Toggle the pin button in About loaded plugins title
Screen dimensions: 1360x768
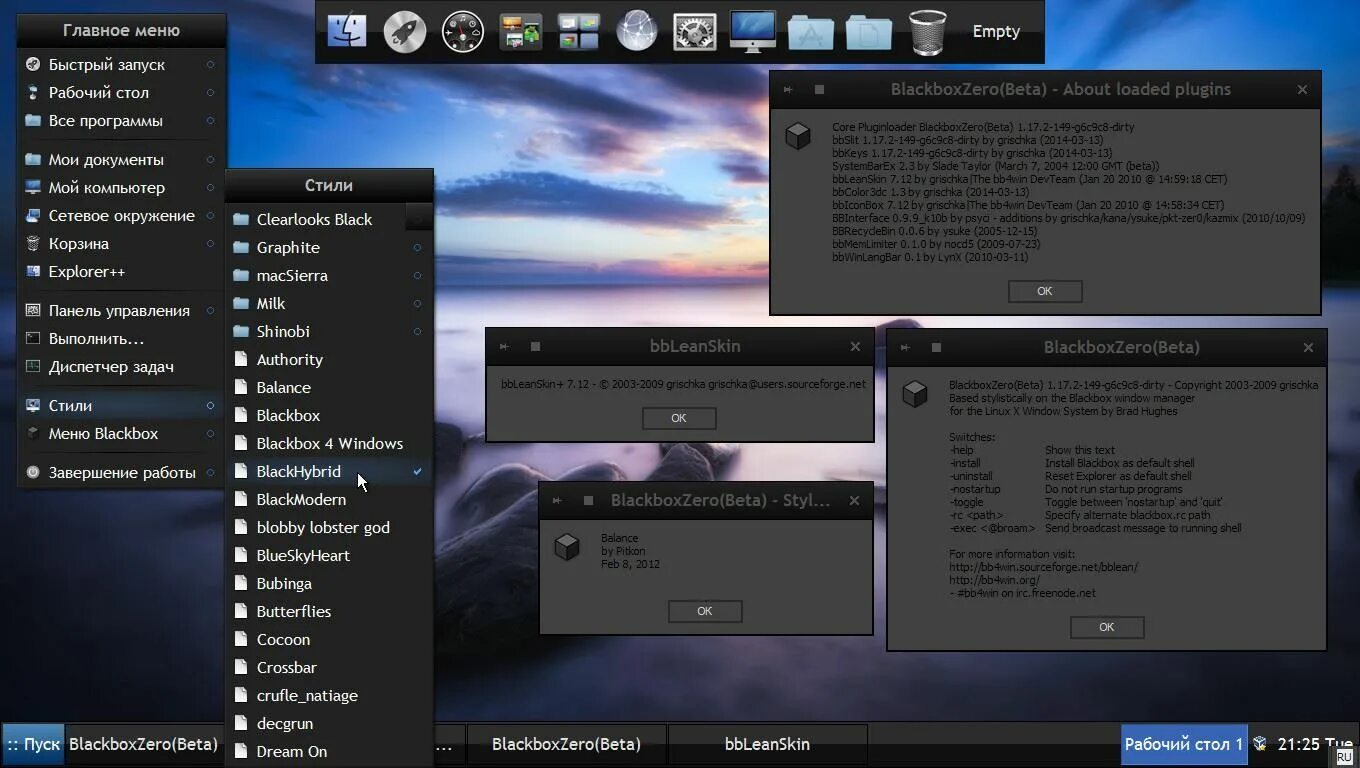tap(789, 89)
